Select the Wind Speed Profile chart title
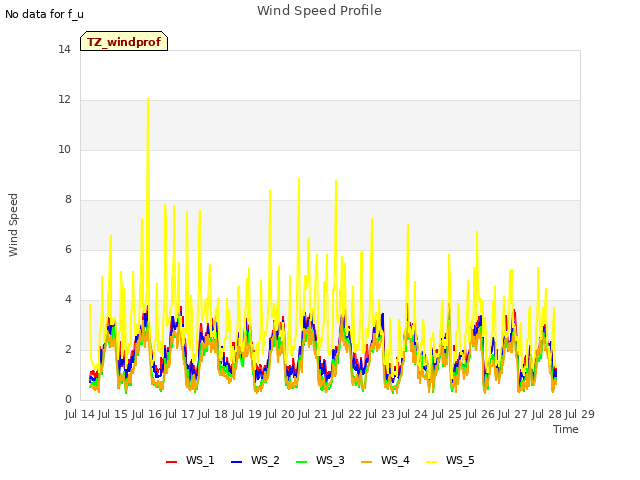 [x=319, y=11]
